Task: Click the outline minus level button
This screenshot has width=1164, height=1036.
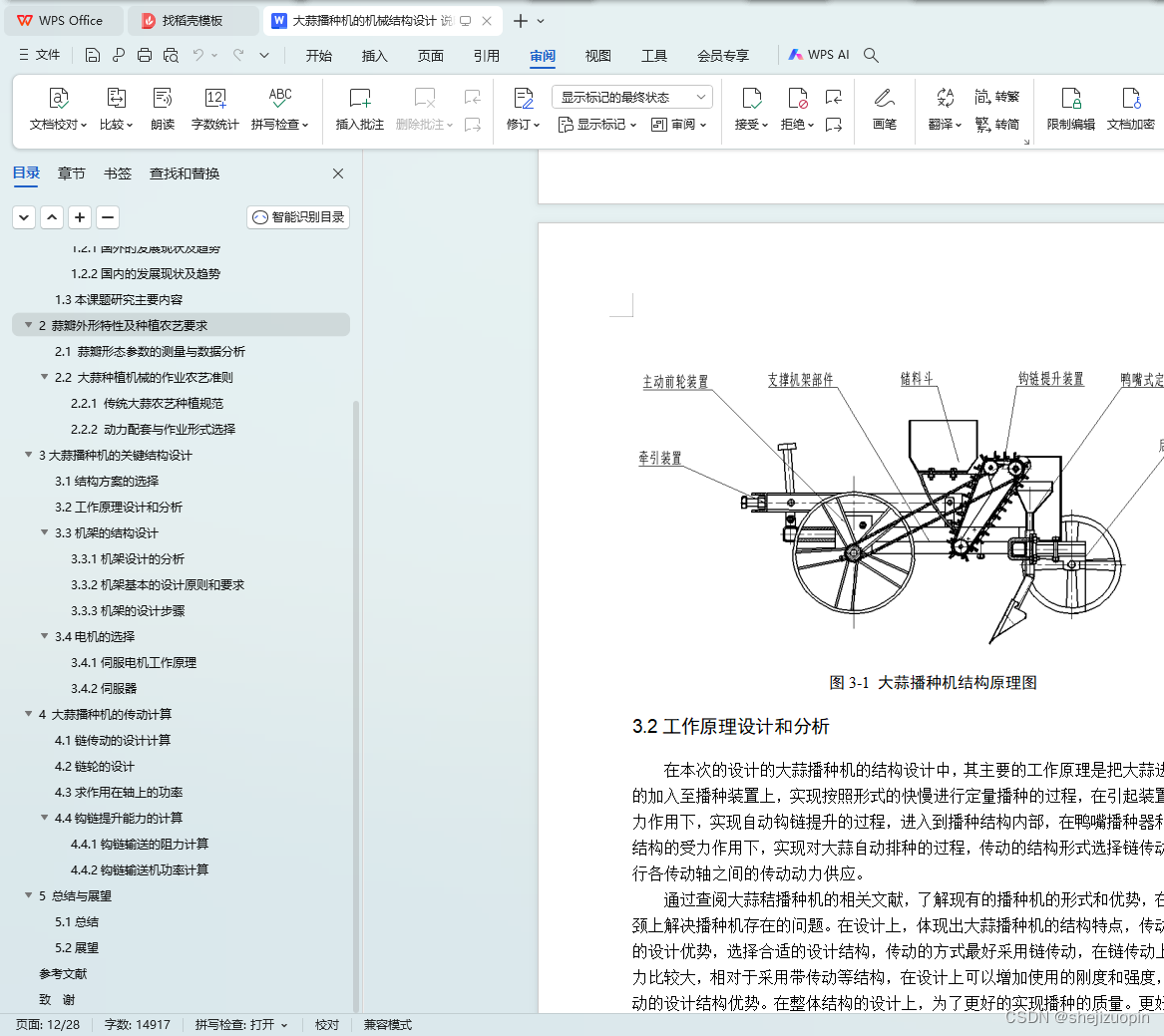Action: [108, 217]
